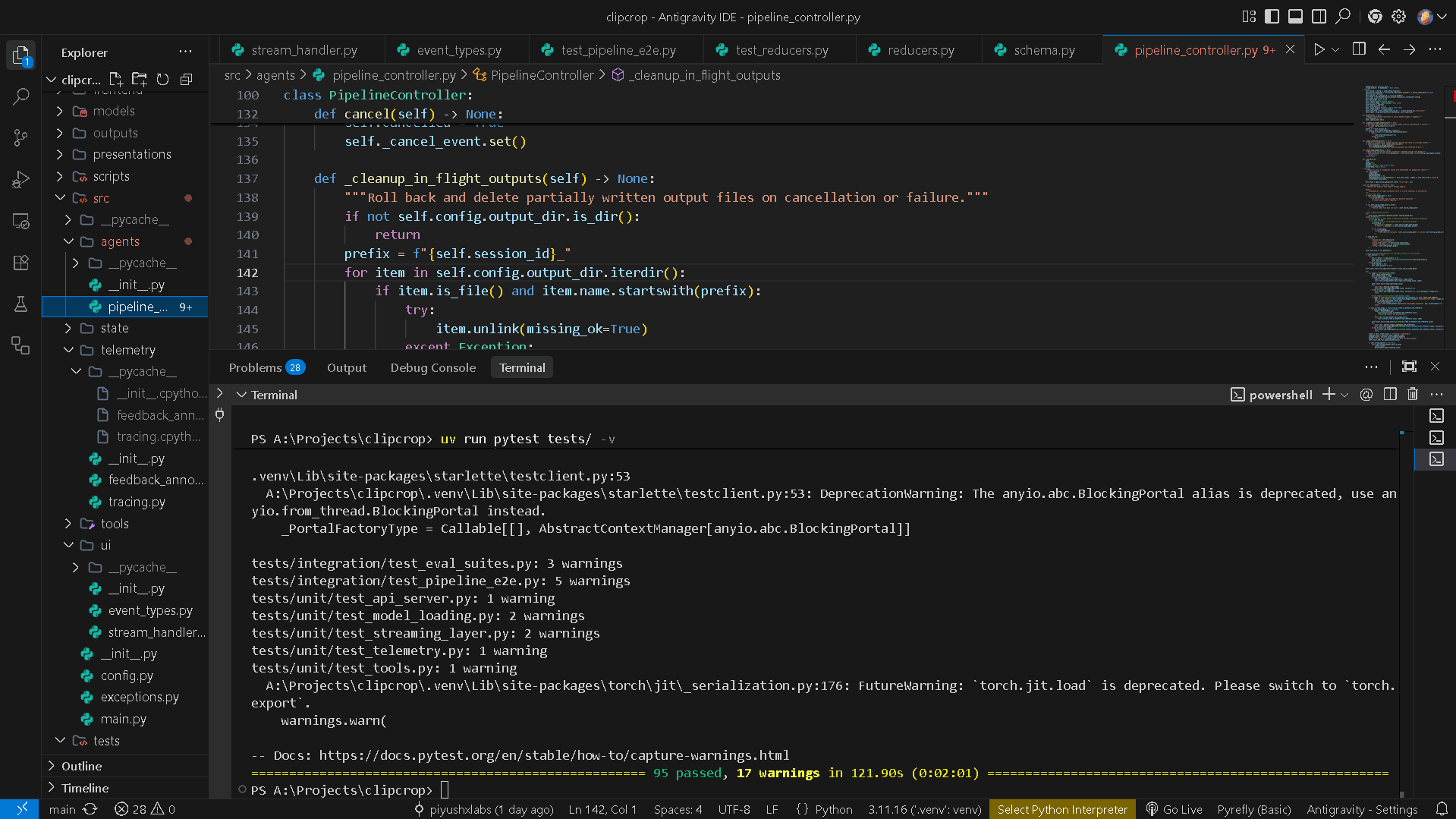
Task: Open the notifications bell
Action: click(1442, 809)
